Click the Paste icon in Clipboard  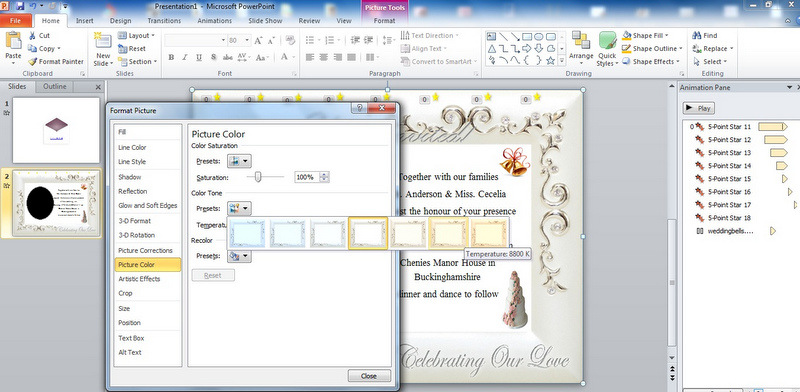(13, 41)
